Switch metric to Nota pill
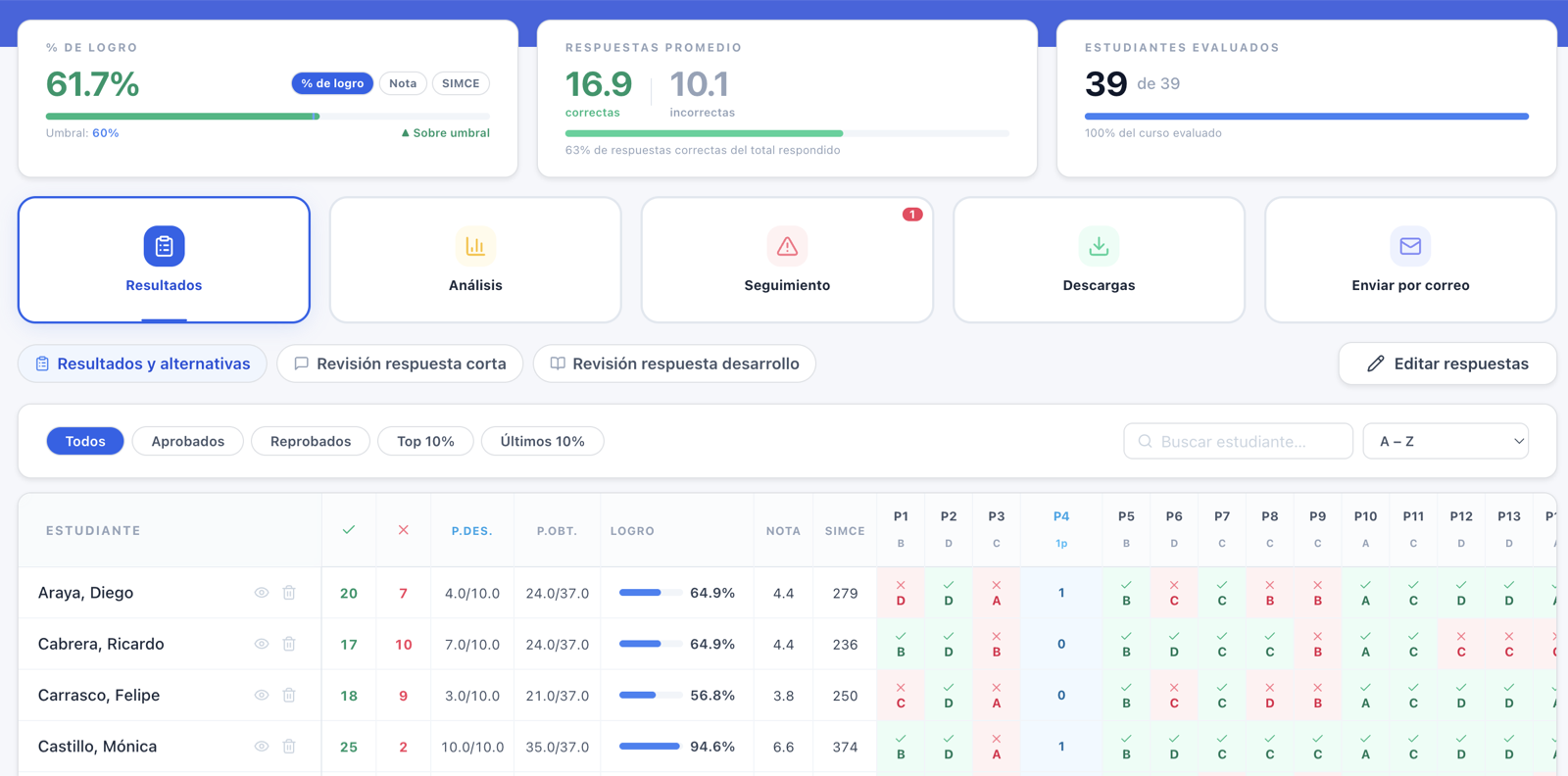 [x=403, y=83]
